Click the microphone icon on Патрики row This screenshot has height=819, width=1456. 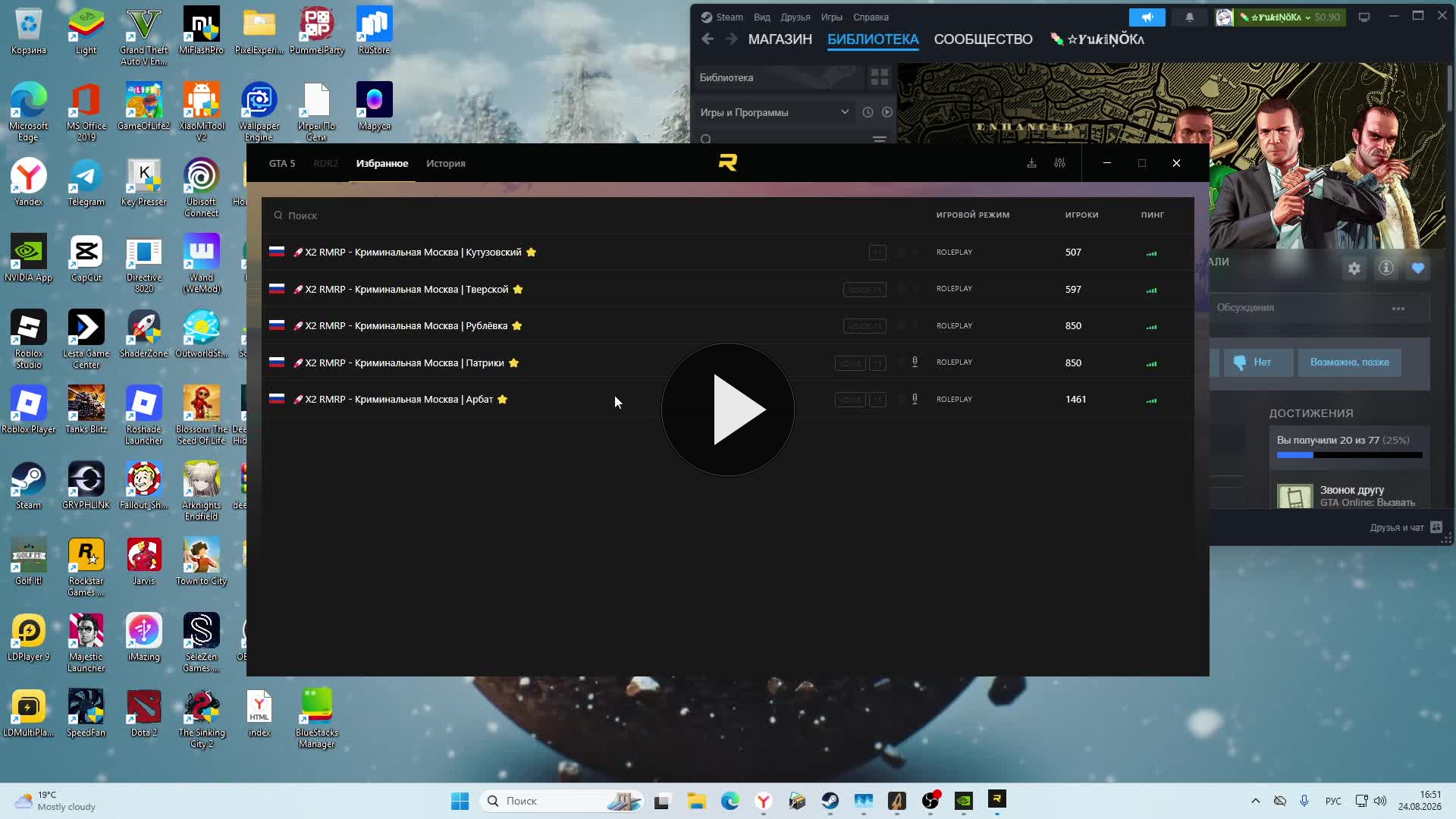915,362
